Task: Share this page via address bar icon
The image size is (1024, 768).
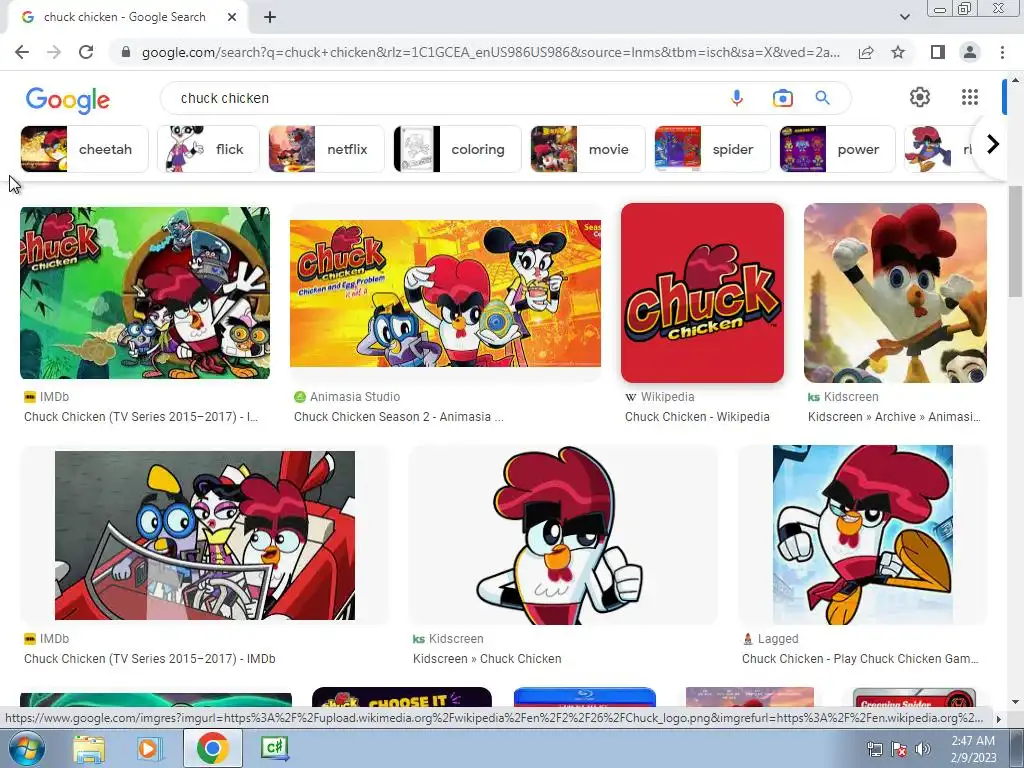Action: (x=866, y=52)
